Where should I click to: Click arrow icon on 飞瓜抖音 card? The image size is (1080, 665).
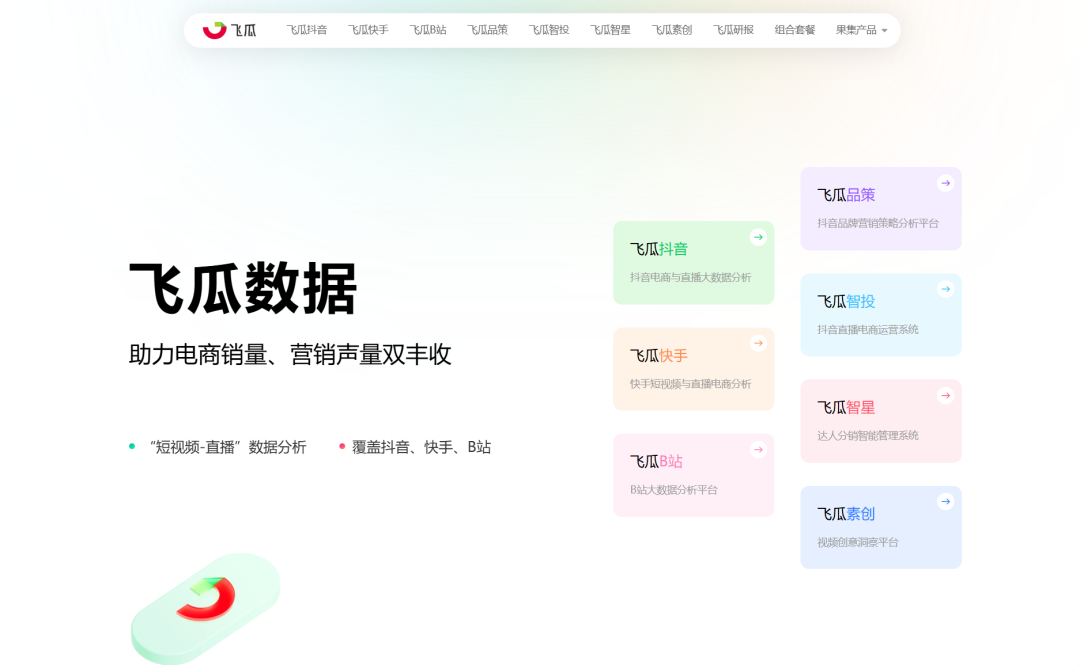pyautogui.click(x=758, y=237)
